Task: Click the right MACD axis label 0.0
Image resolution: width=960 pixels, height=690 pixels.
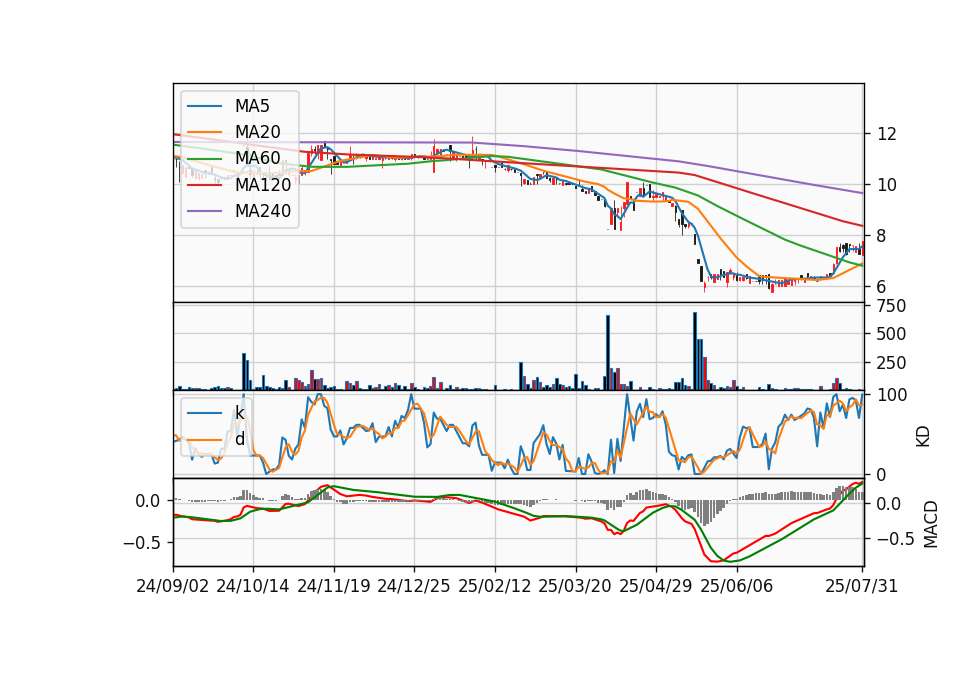Action: pyautogui.click(x=890, y=504)
